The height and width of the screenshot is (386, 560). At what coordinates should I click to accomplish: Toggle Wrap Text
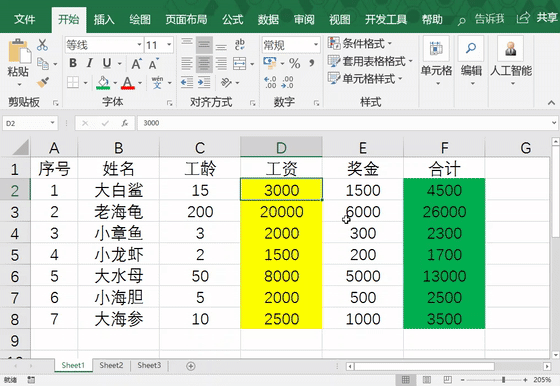click(x=240, y=45)
